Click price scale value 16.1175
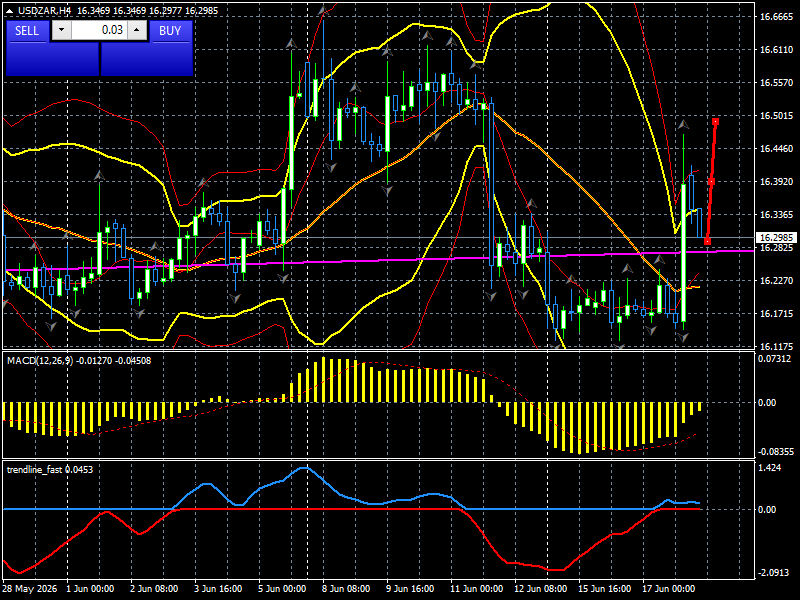This screenshot has width=800, height=600. pos(777,346)
